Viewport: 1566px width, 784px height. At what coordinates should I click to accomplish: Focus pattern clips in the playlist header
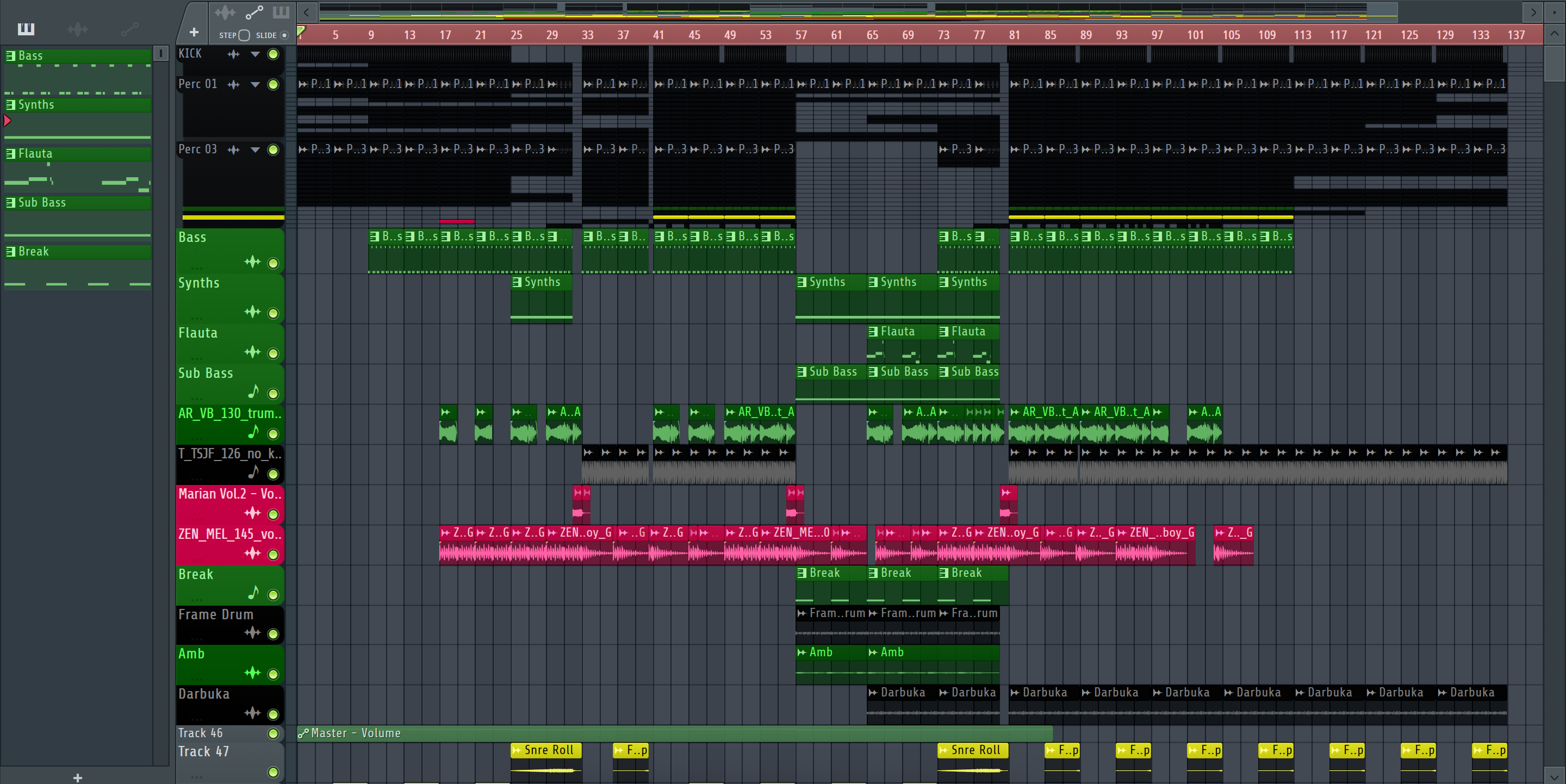coord(281,12)
